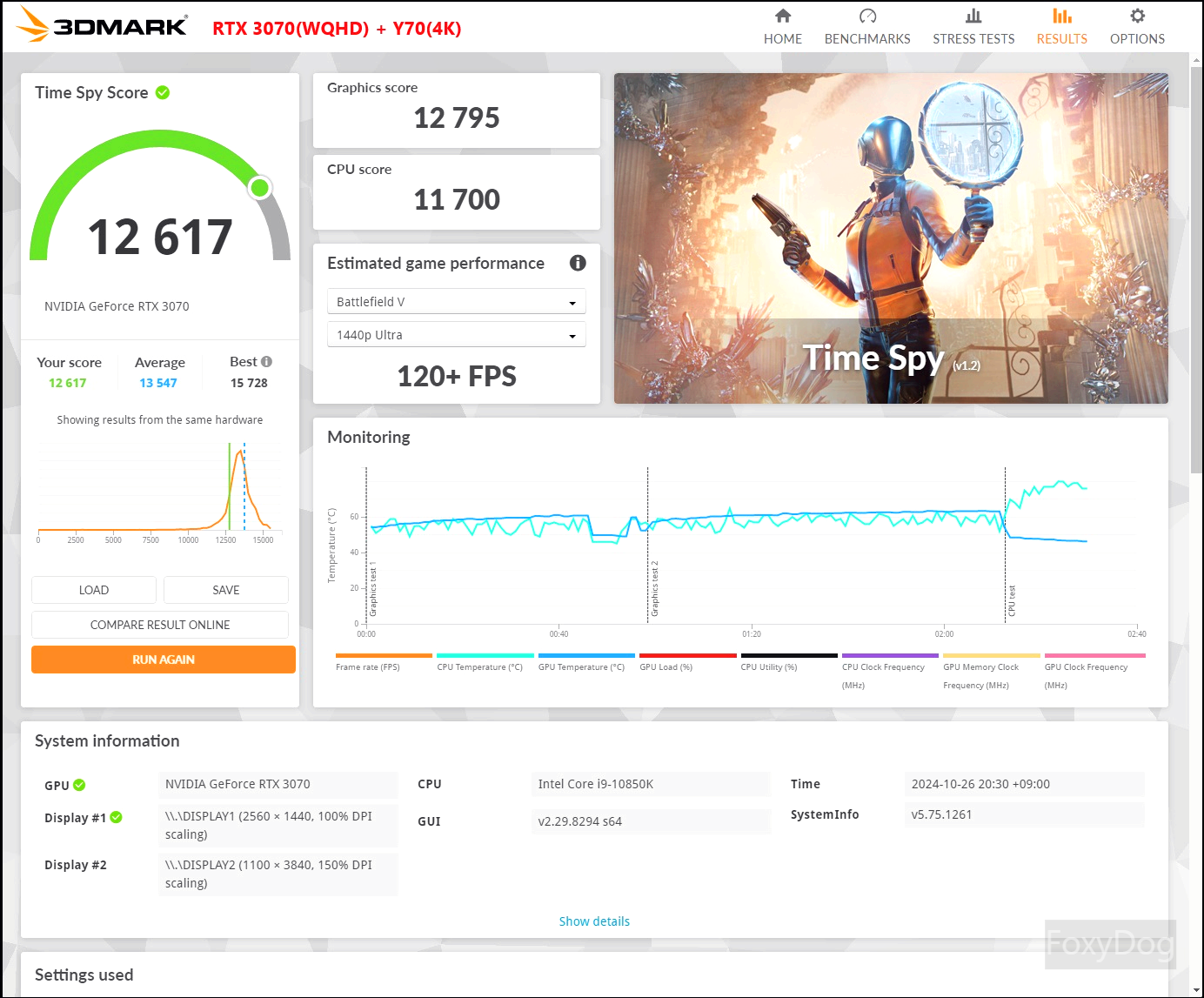The height and width of the screenshot is (998, 1204).
Task: Open the Battlefield V game dropdown
Action: (x=457, y=302)
